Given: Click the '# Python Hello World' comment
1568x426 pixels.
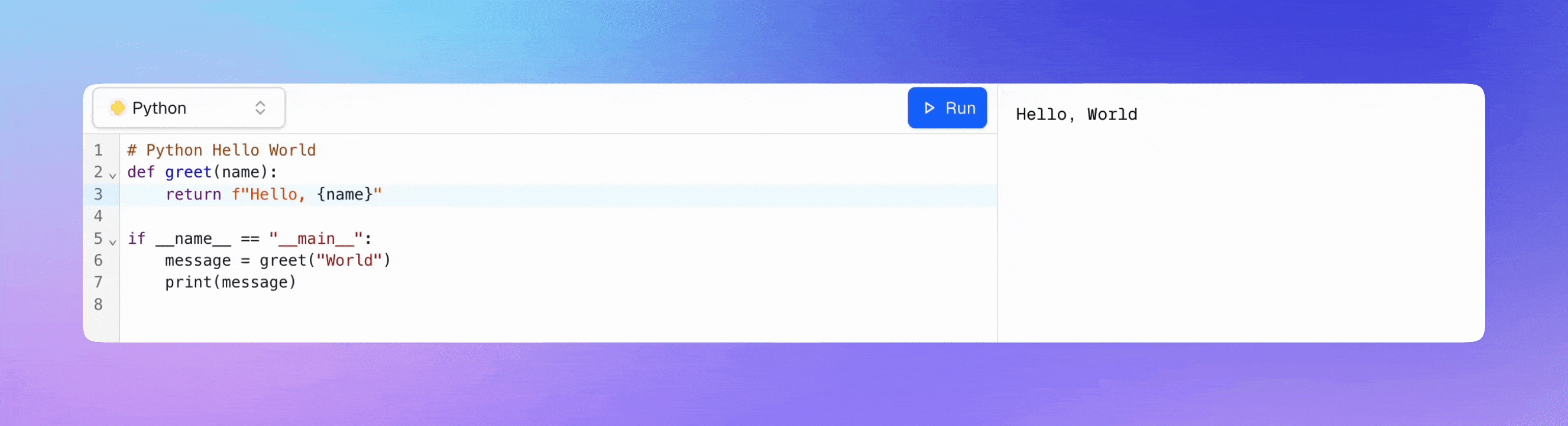Looking at the screenshot, I should point(222,150).
